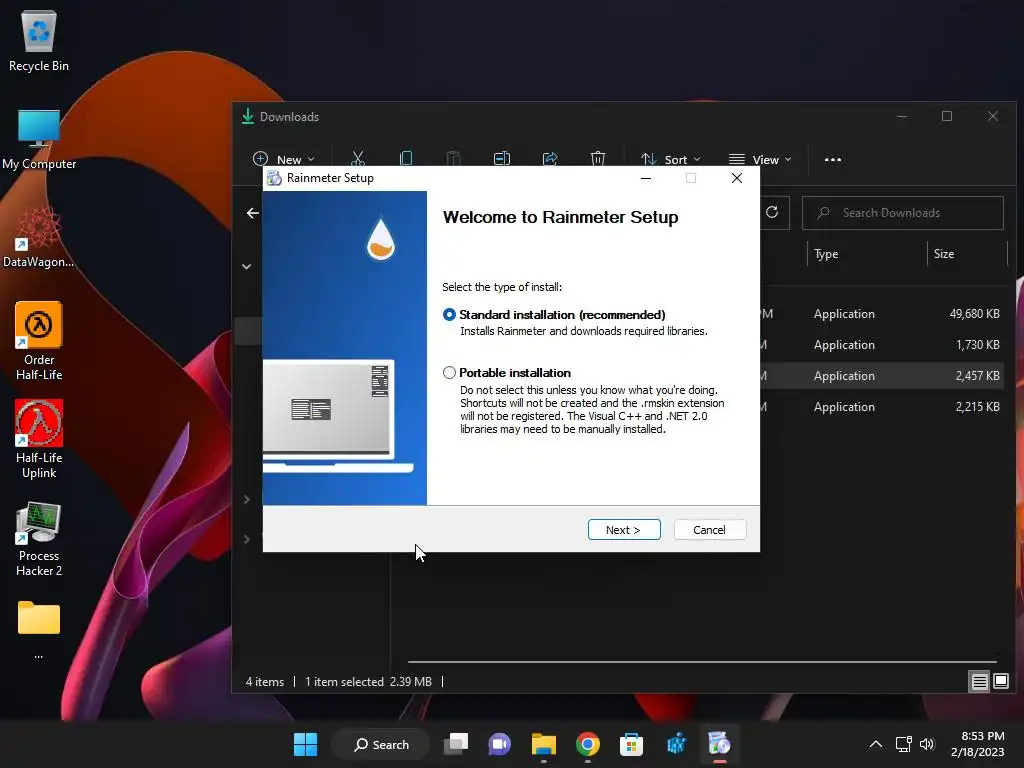Open the New dropdown in Downloads
This screenshot has width=1024, height=768.
coord(283,159)
